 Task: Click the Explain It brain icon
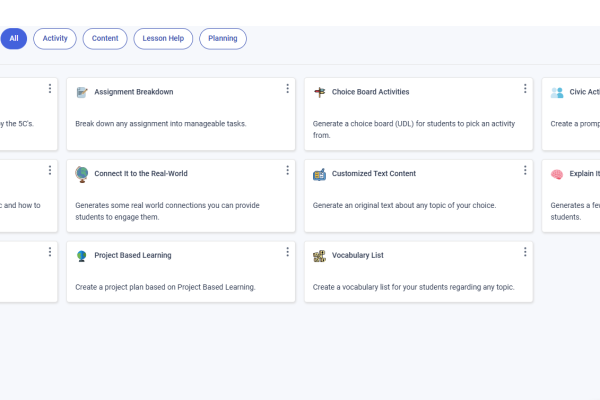(557, 175)
